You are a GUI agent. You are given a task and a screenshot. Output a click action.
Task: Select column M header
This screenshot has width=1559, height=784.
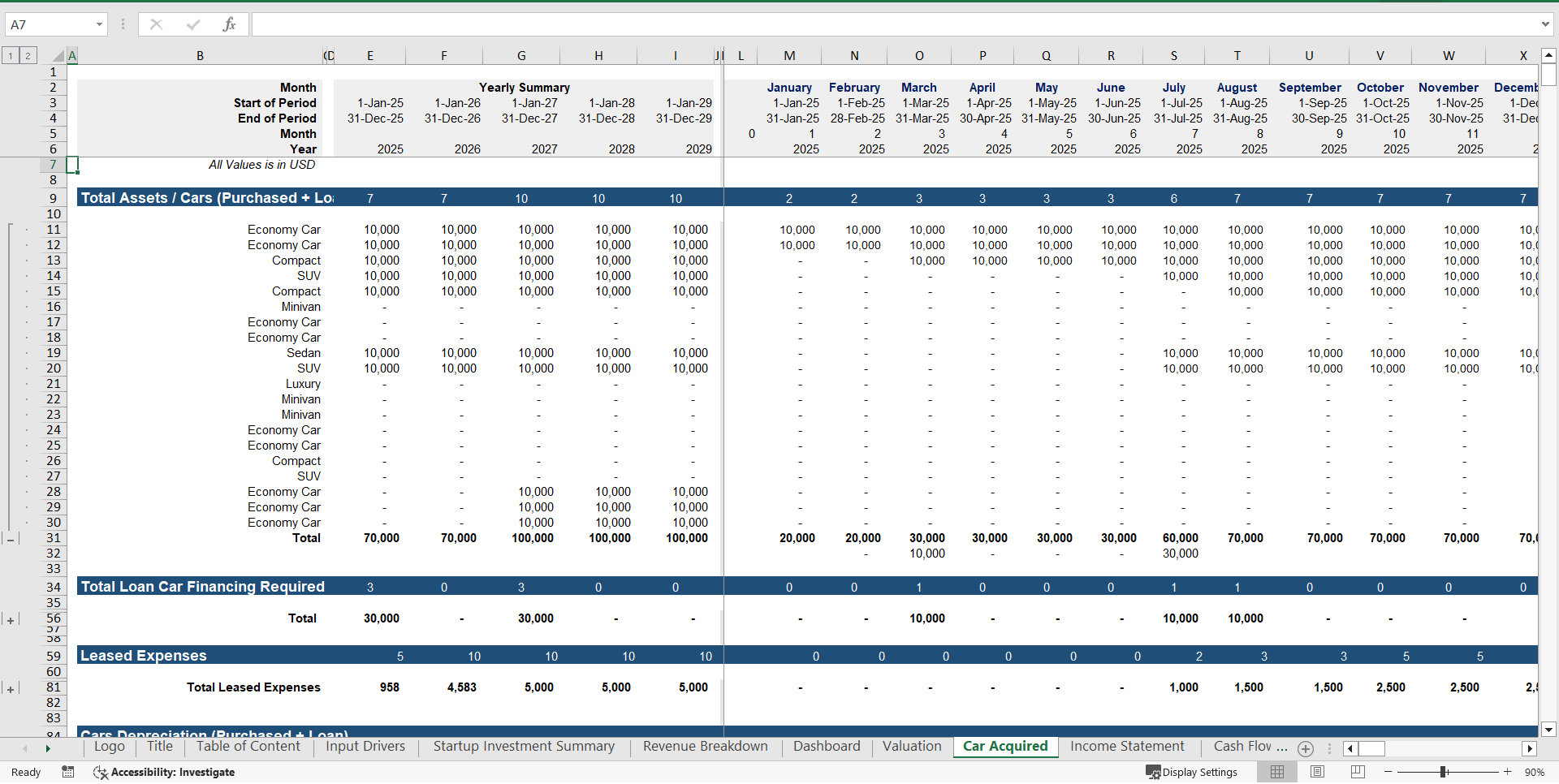(x=789, y=56)
